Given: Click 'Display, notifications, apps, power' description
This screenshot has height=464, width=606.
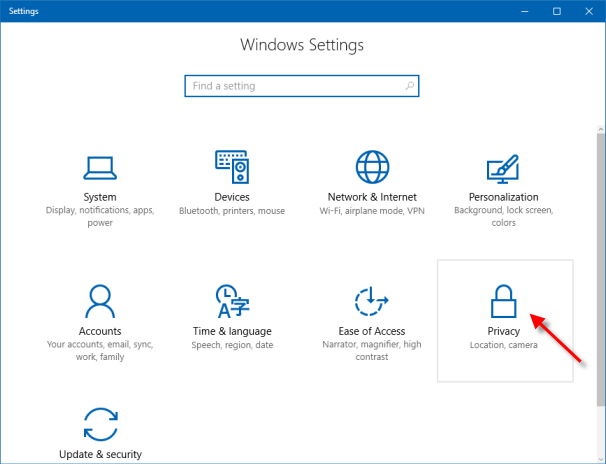Looking at the screenshot, I should (x=100, y=216).
